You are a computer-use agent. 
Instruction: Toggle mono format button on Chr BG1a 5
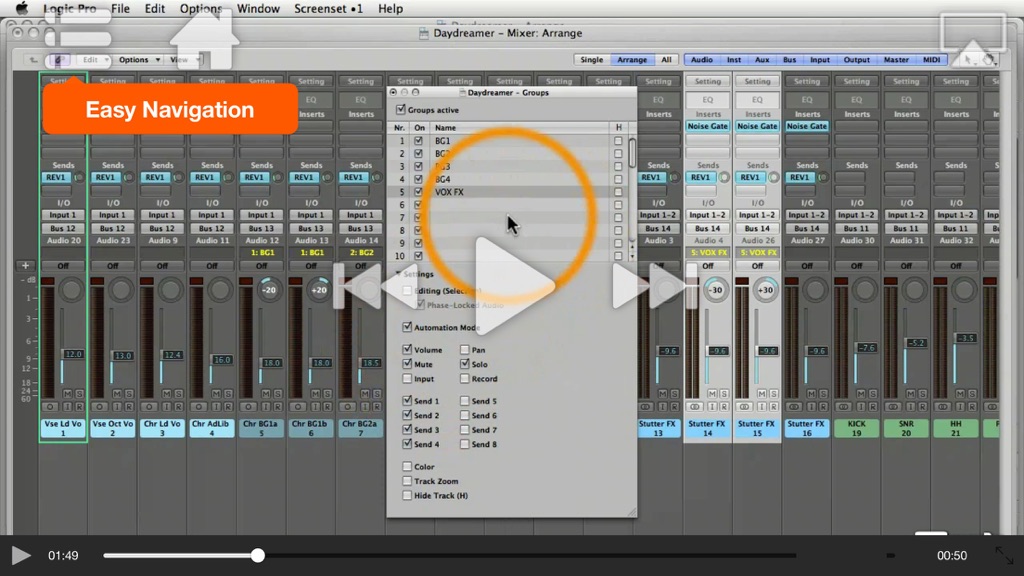248,406
